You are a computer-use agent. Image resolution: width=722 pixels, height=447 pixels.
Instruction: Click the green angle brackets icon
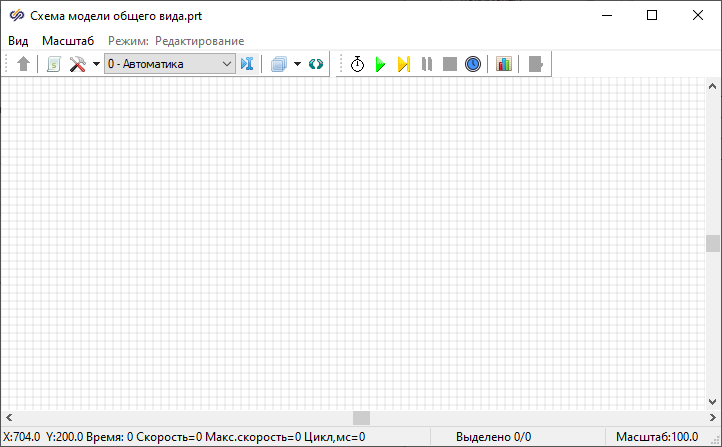pos(316,64)
